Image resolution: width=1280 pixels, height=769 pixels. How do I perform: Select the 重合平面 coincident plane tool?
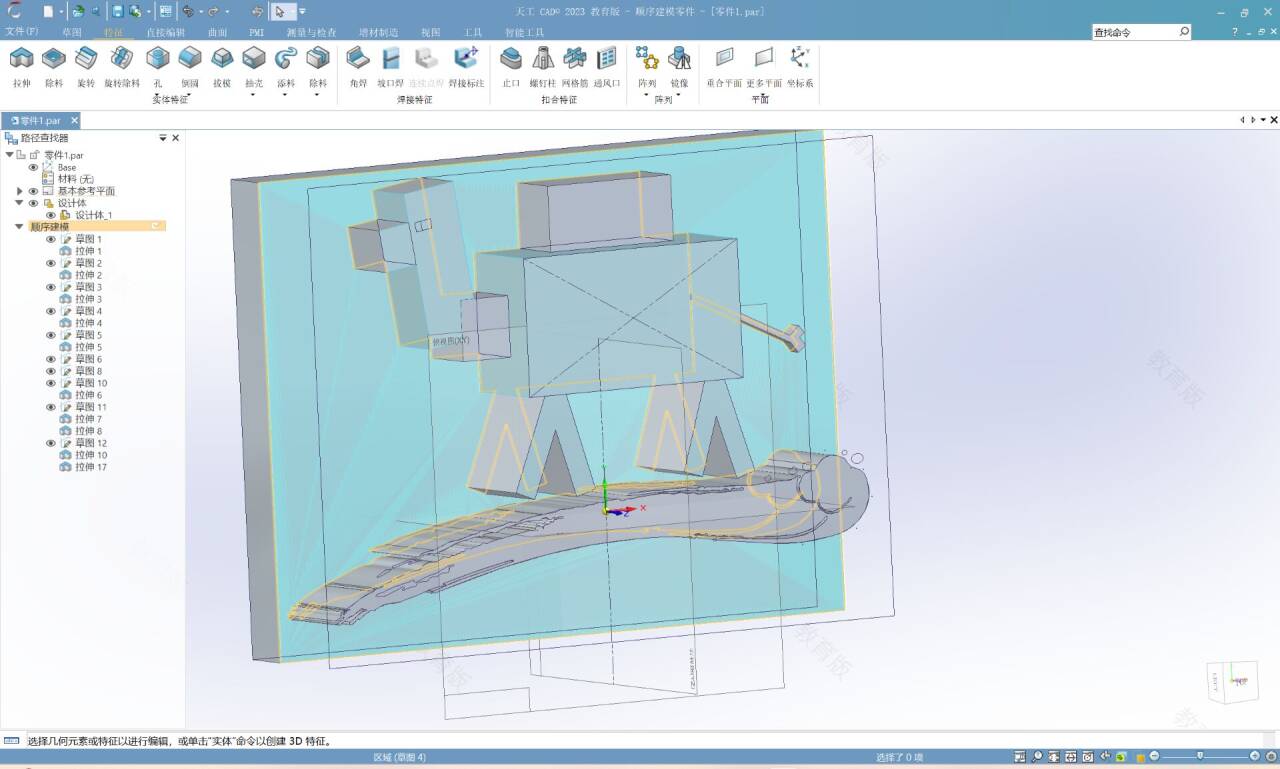click(724, 67)
